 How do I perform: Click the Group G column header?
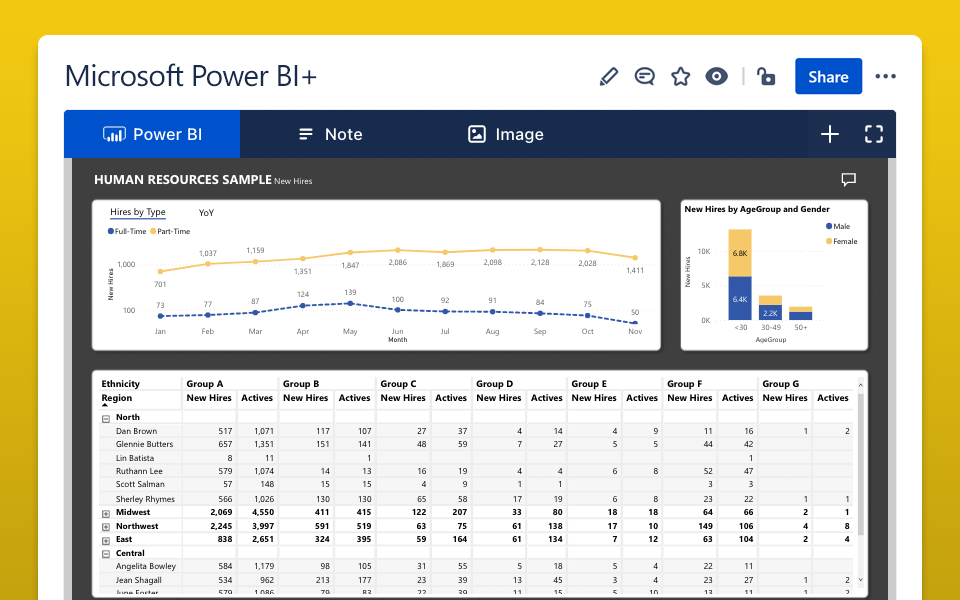[x=781, y=384]
